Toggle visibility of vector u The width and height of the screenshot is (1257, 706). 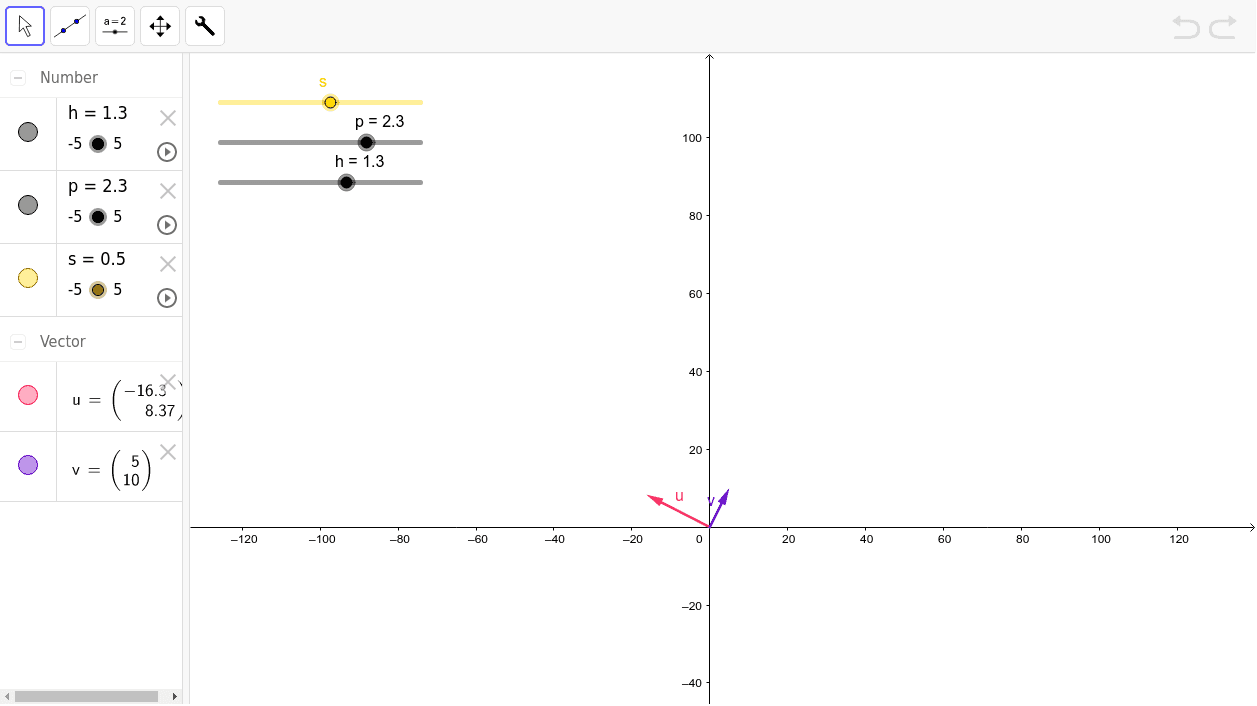(x=28, y=395)
